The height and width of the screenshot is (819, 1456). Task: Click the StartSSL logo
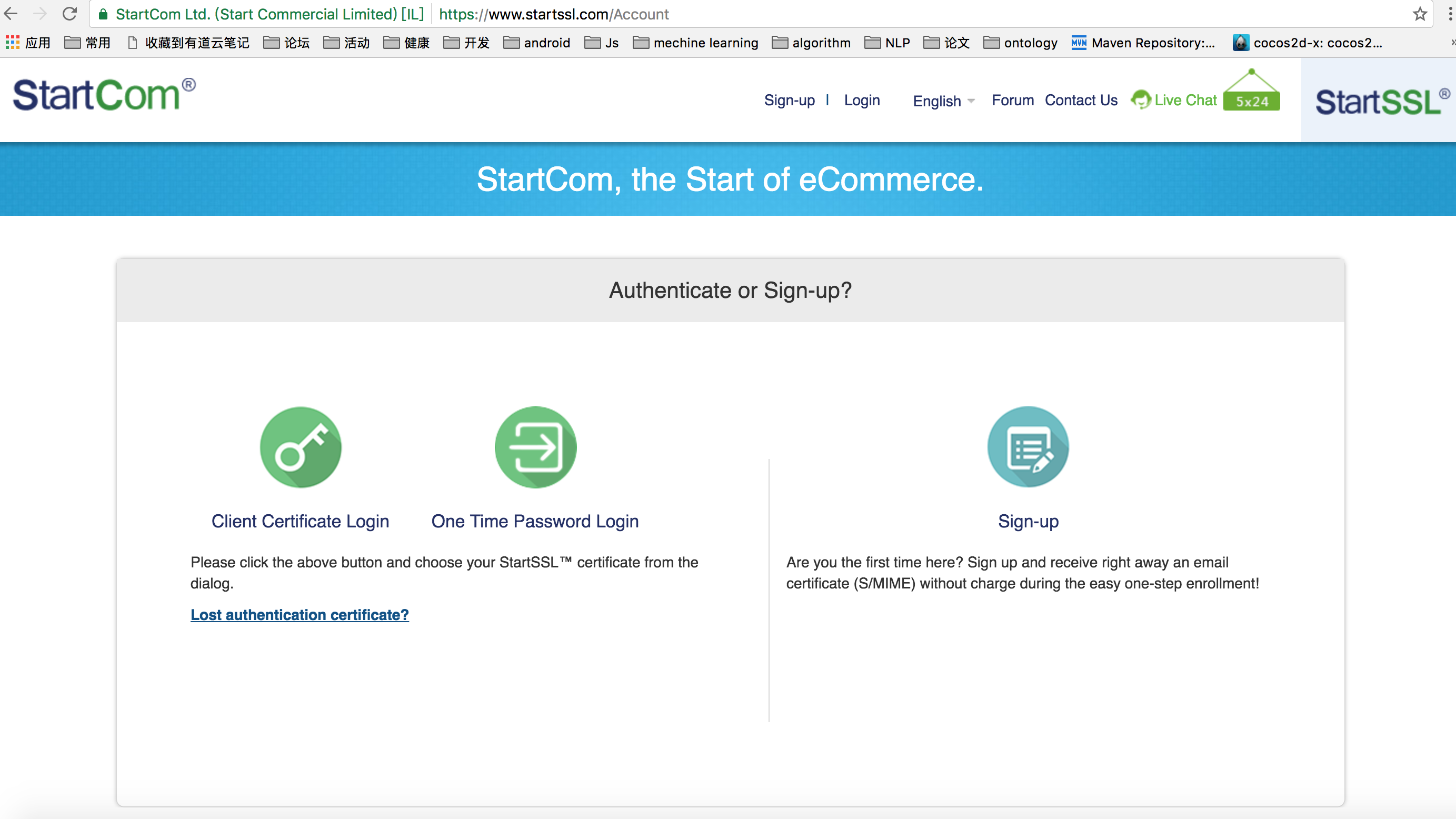pyautogui.click(x=1382, y=102)
